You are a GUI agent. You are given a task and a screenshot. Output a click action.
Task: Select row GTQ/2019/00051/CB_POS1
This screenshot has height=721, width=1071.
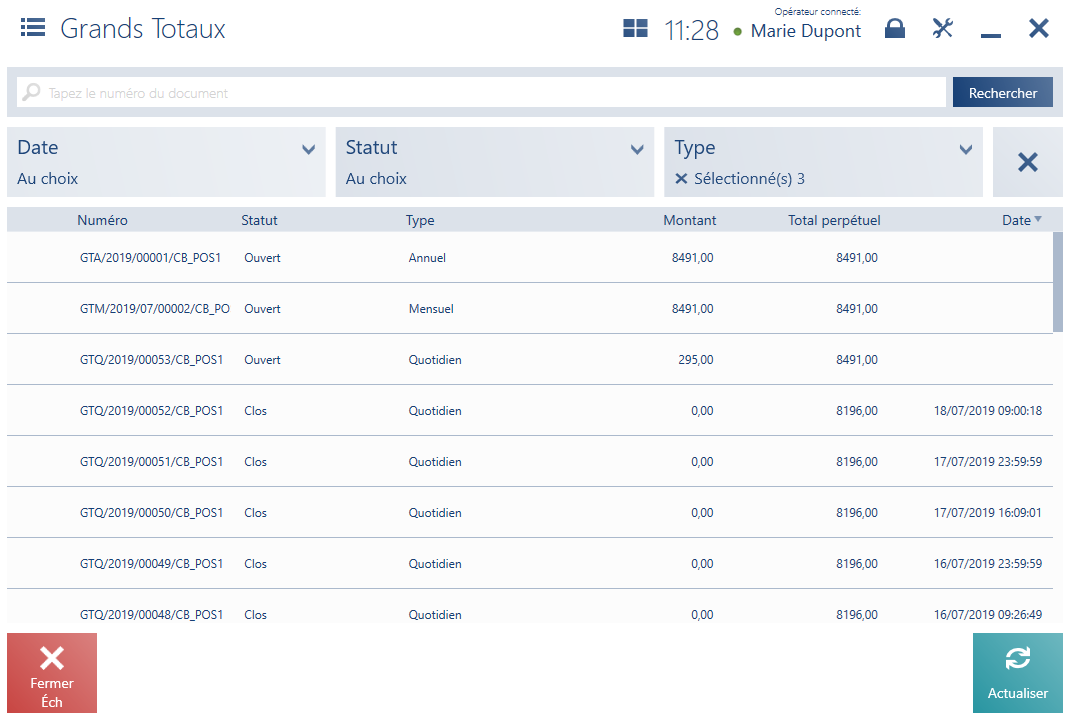pyautogui.click(x=530, y=462)
